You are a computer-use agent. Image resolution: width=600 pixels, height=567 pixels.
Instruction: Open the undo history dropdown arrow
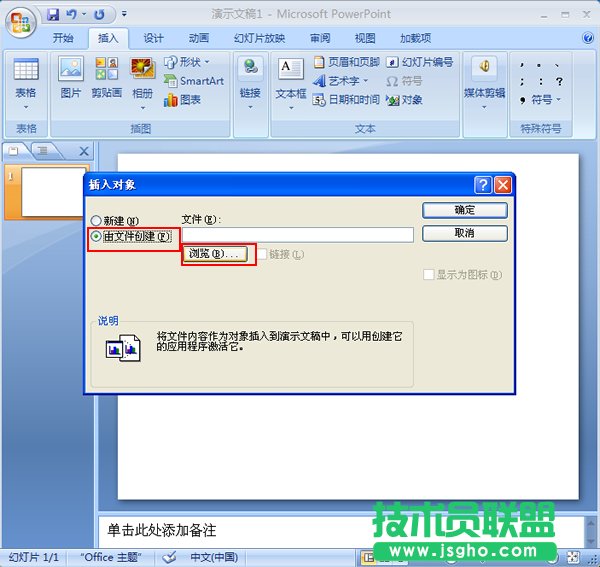84,15
